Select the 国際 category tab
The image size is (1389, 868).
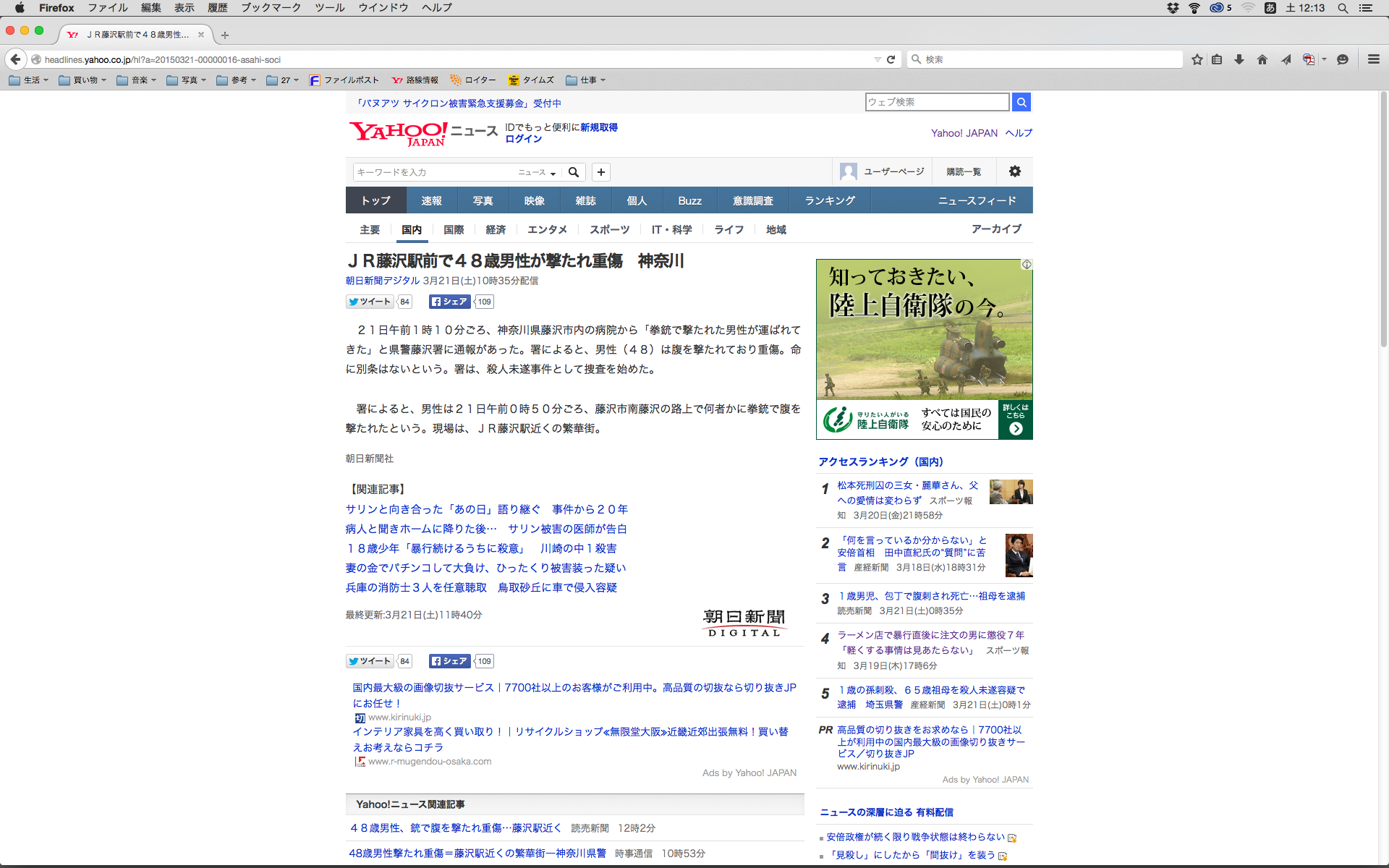coord(454,229)
